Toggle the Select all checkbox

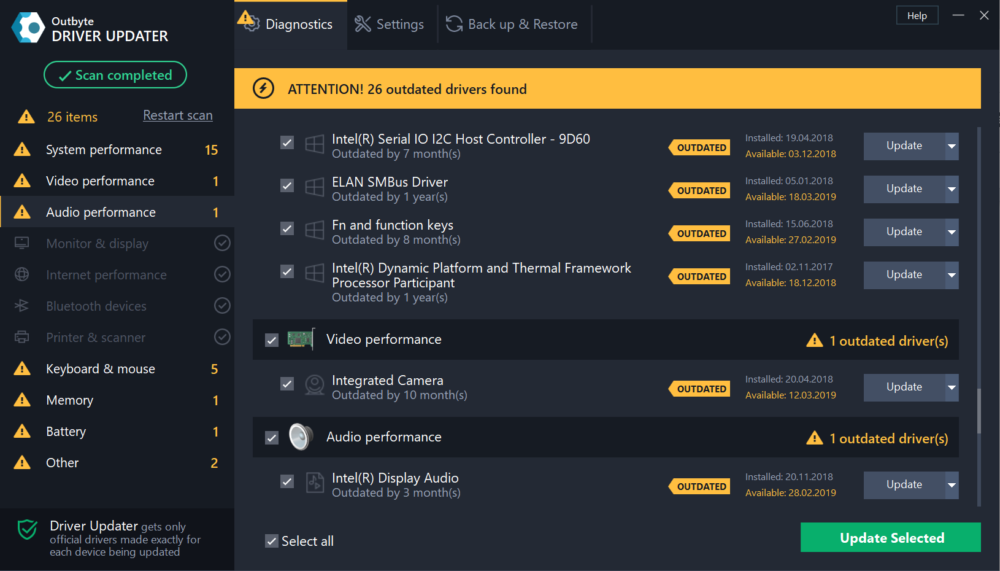pos(272,541)
